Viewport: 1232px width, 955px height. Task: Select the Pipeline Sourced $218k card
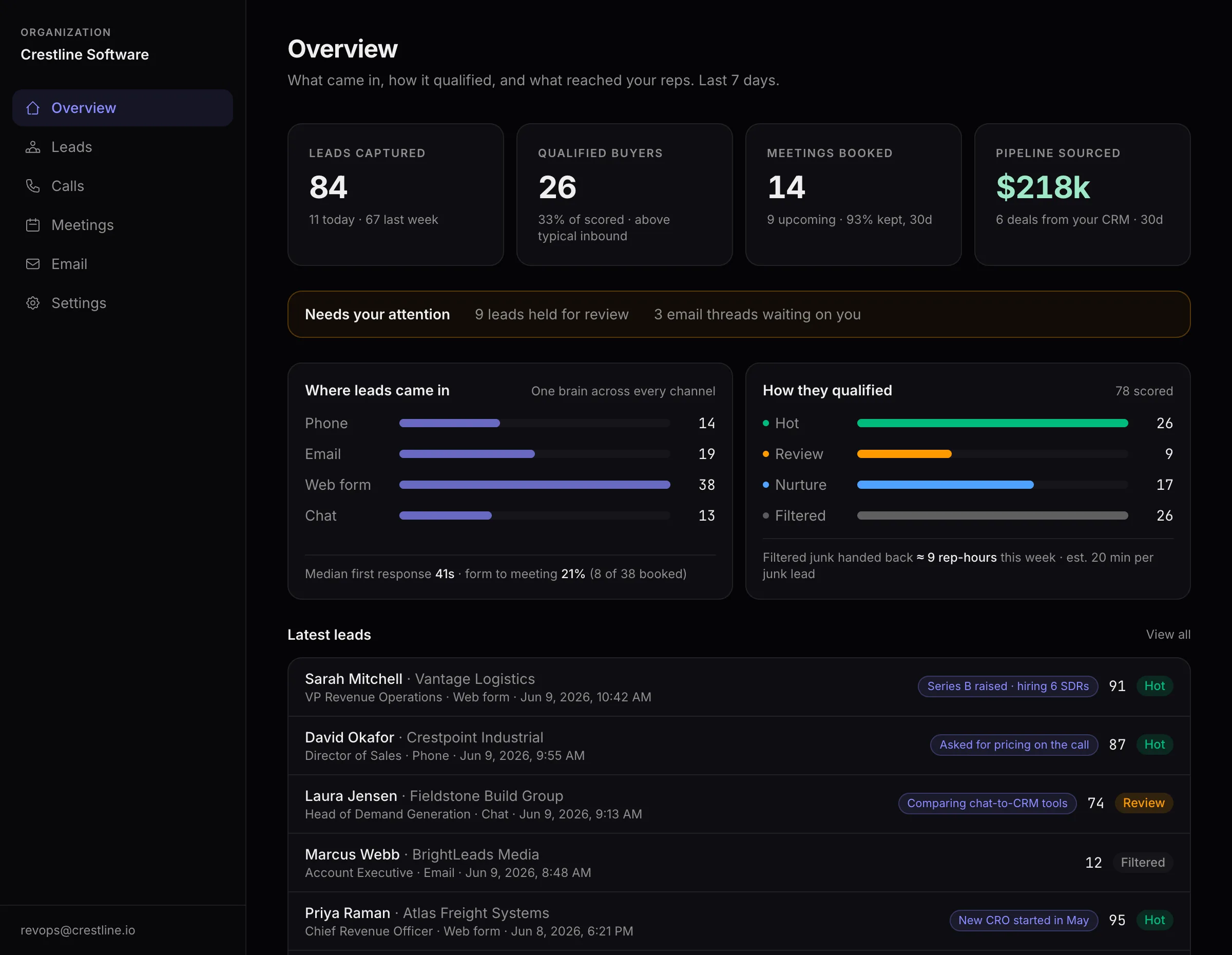pyautogui.click(x=1082, y=195)
